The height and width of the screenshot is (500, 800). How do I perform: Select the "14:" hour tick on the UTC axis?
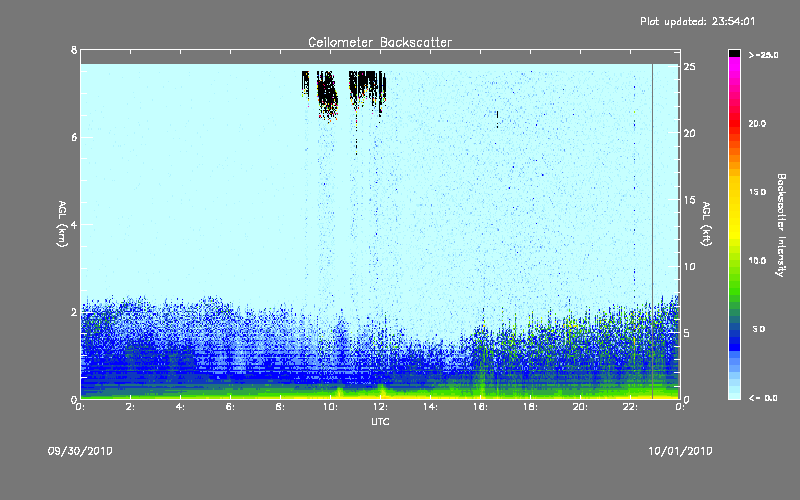pyautogui.click(x=430, y=407)
